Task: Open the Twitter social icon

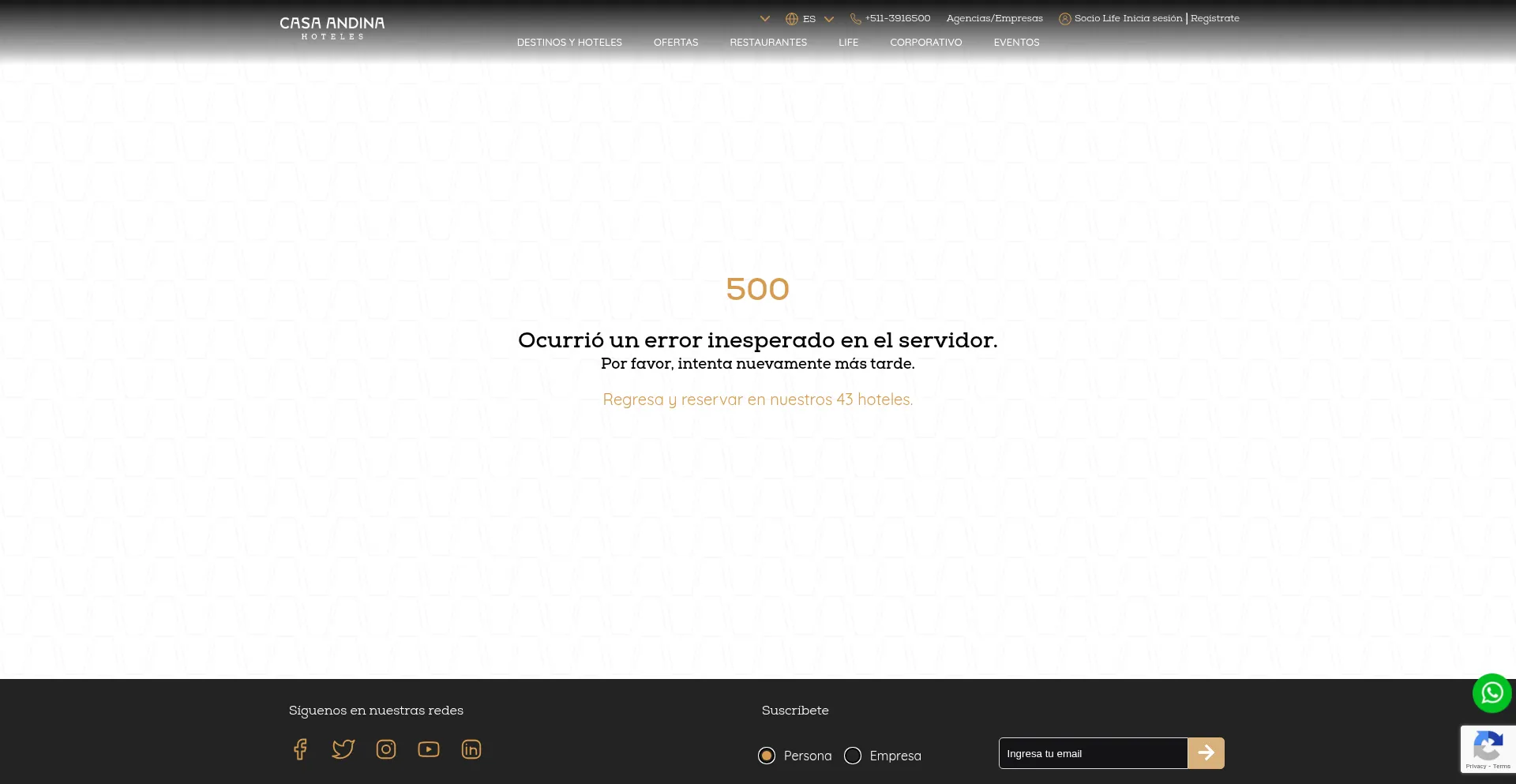Action: click(x=343, y=749)
